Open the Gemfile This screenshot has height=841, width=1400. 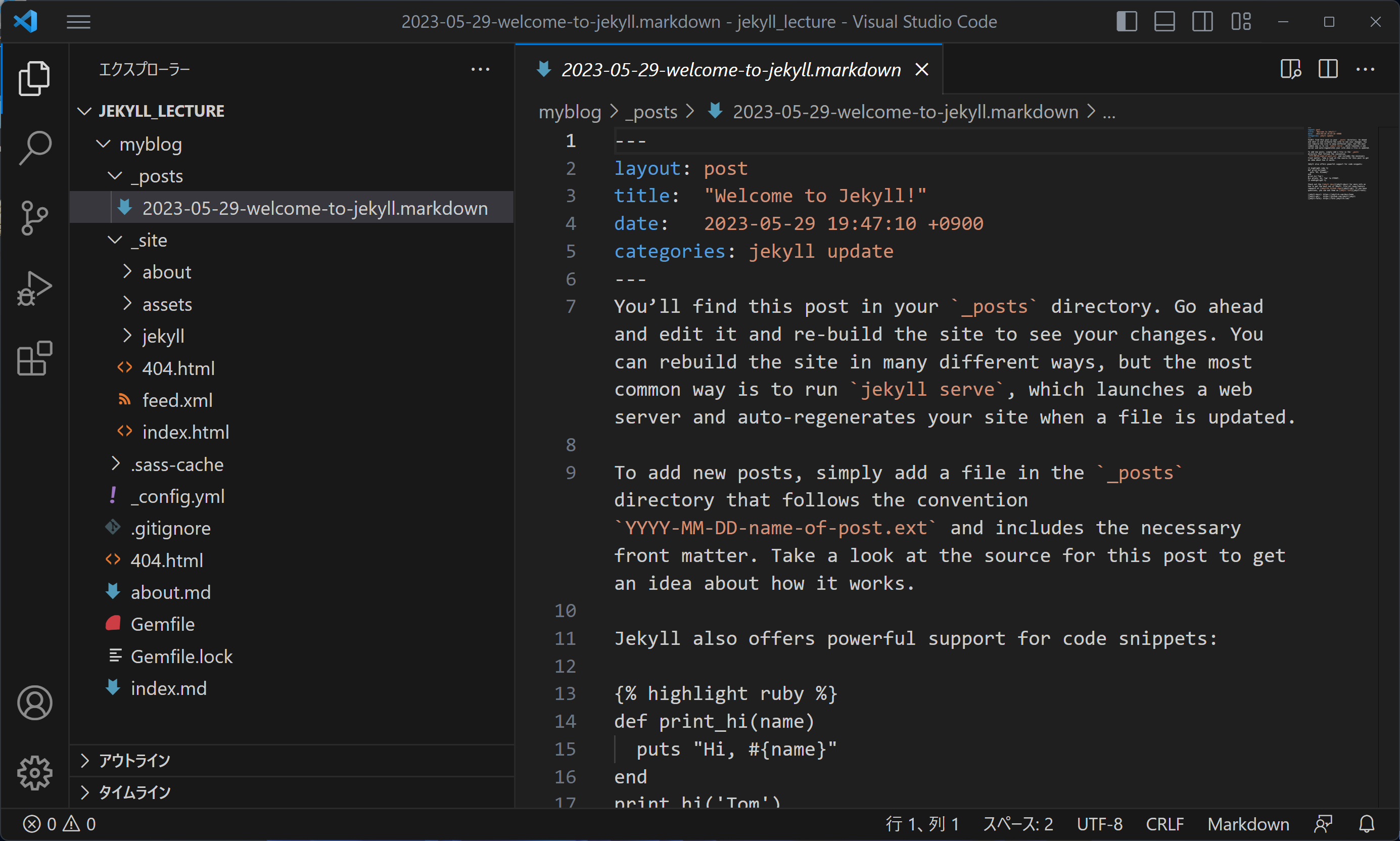(x=292, y=624)
